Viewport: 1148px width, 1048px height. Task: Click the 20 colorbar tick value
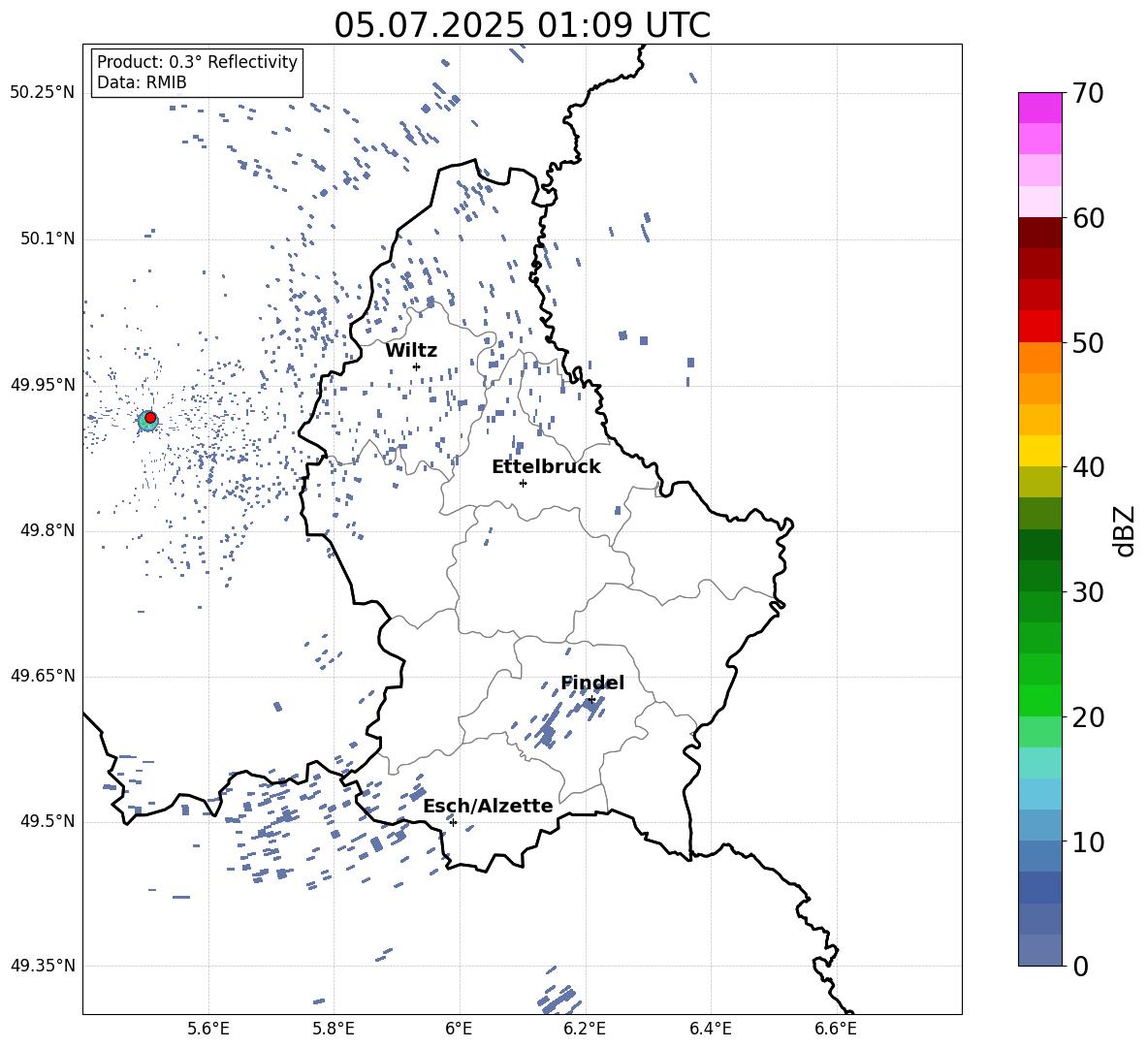(1088, 716)
